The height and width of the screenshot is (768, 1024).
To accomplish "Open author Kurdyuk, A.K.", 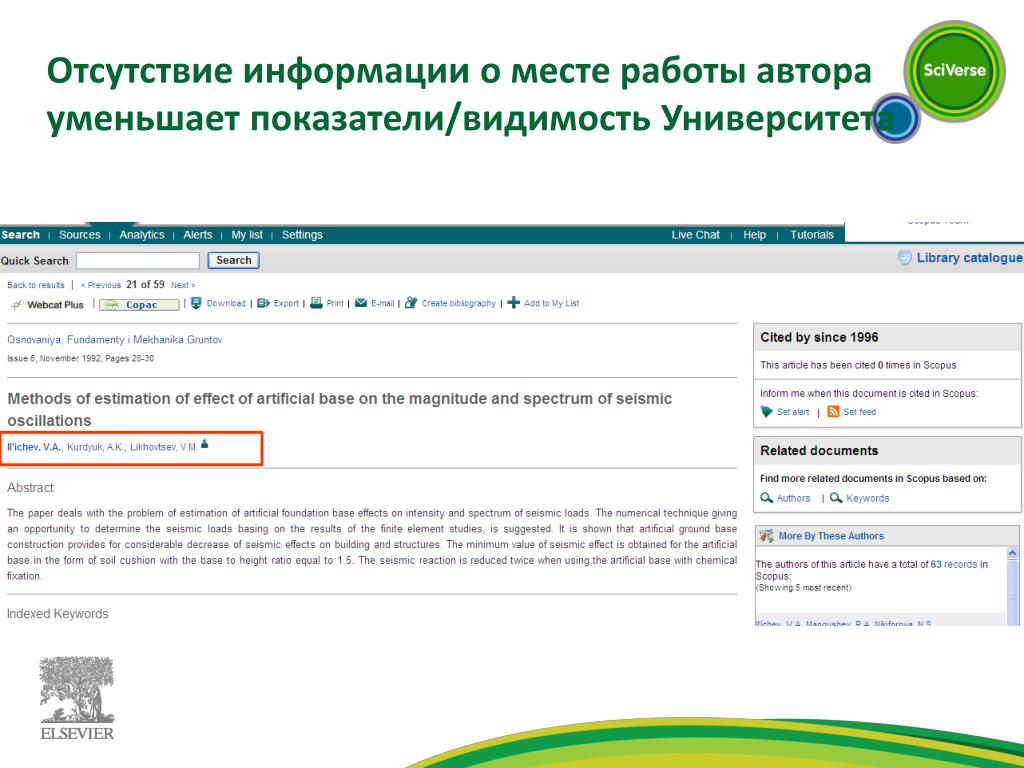I will (x=95, y=447).
